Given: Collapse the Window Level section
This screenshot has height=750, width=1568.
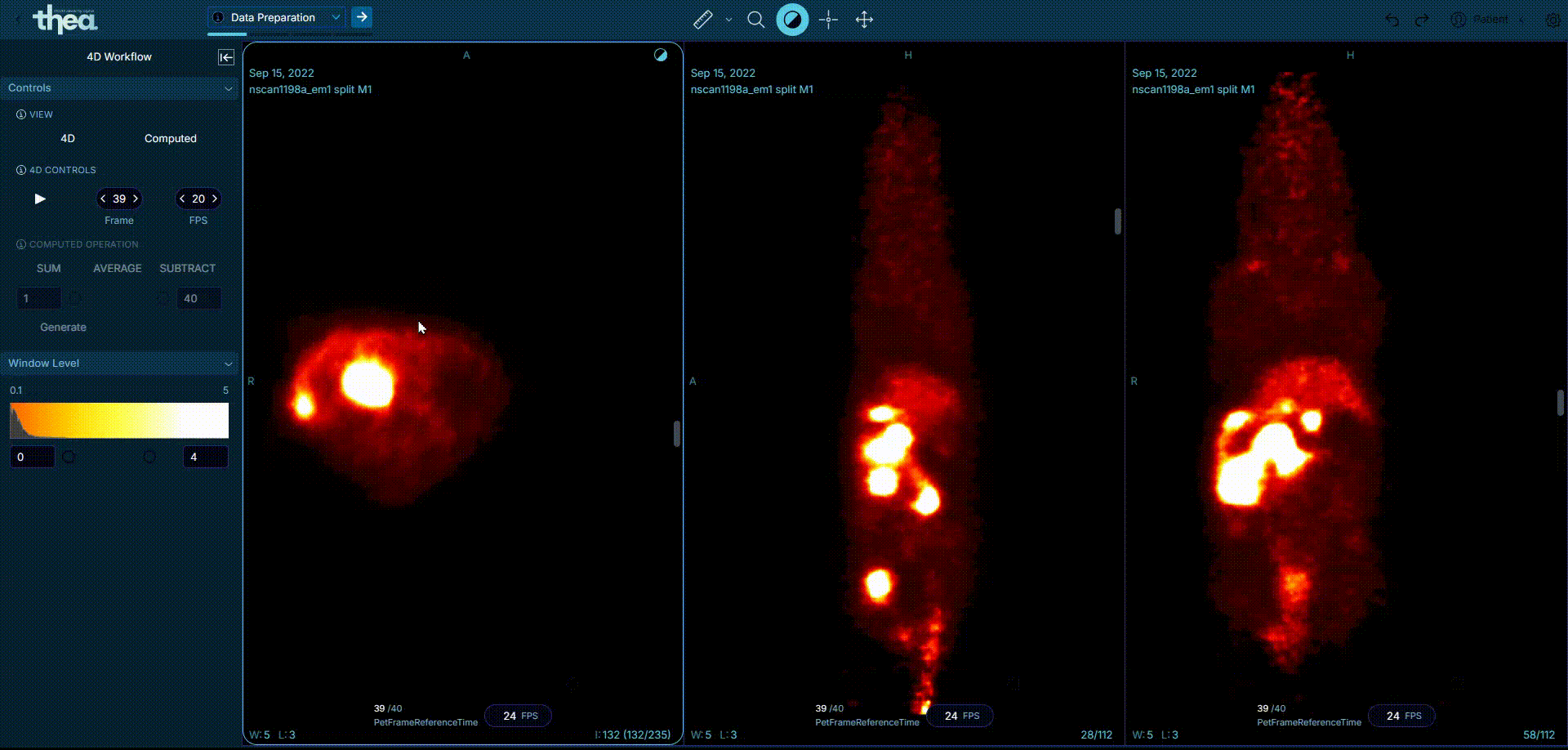Looking at the screenshot, I should tap(228, 364).
